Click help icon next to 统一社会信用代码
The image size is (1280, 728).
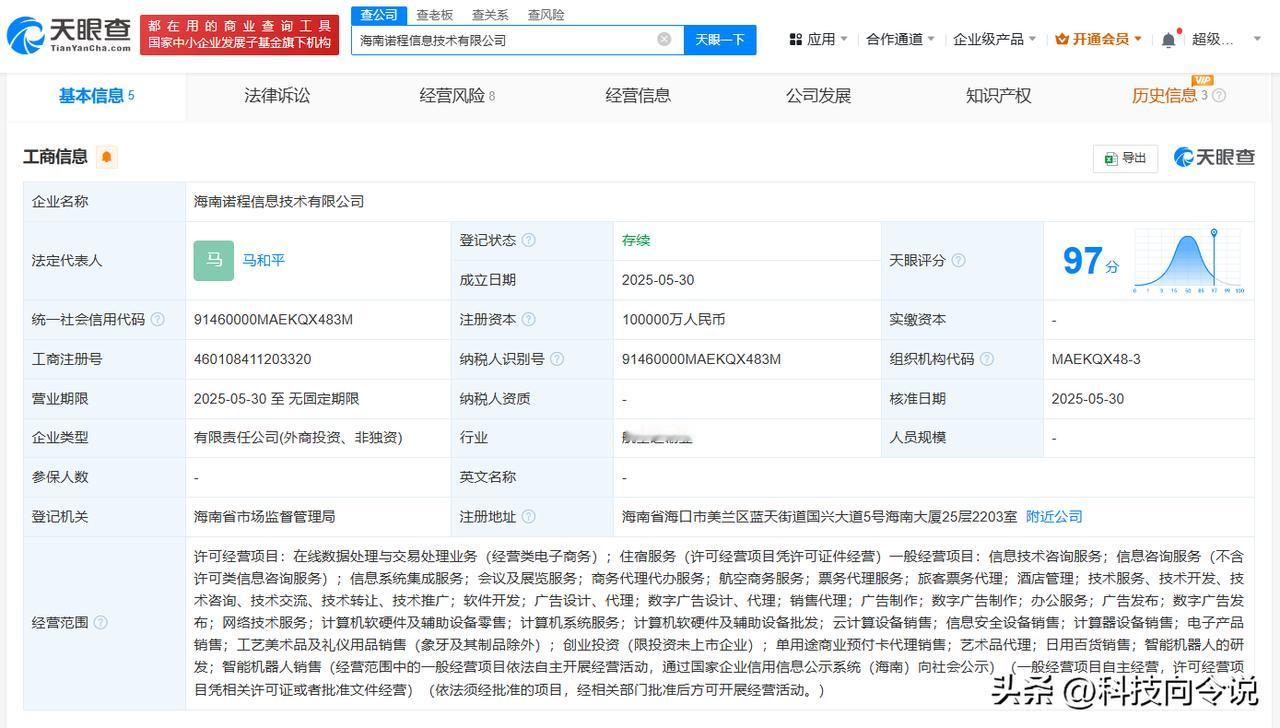(x=157, y=320)
